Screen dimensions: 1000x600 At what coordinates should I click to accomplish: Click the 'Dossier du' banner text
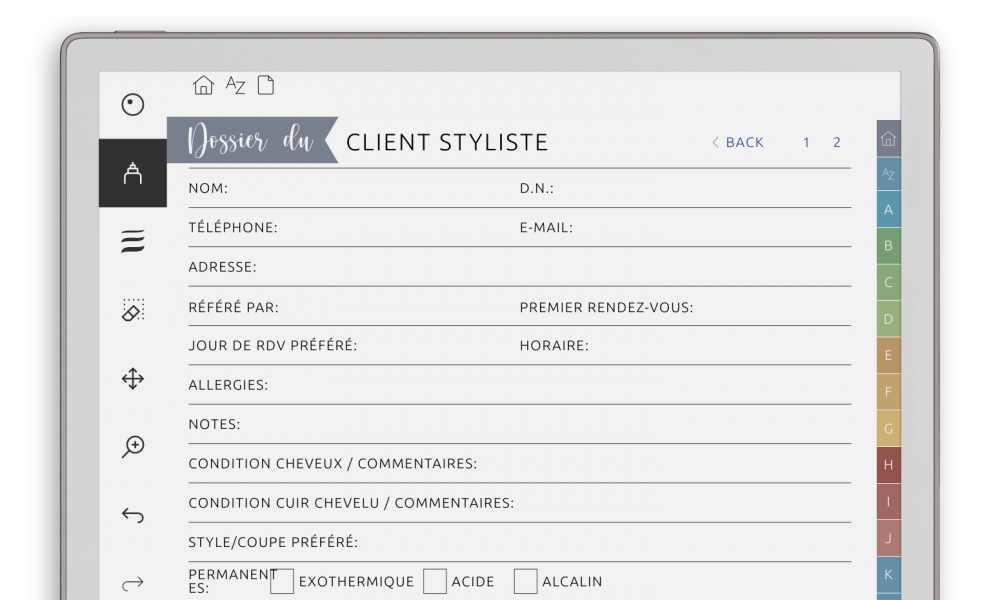click(251, 140)
